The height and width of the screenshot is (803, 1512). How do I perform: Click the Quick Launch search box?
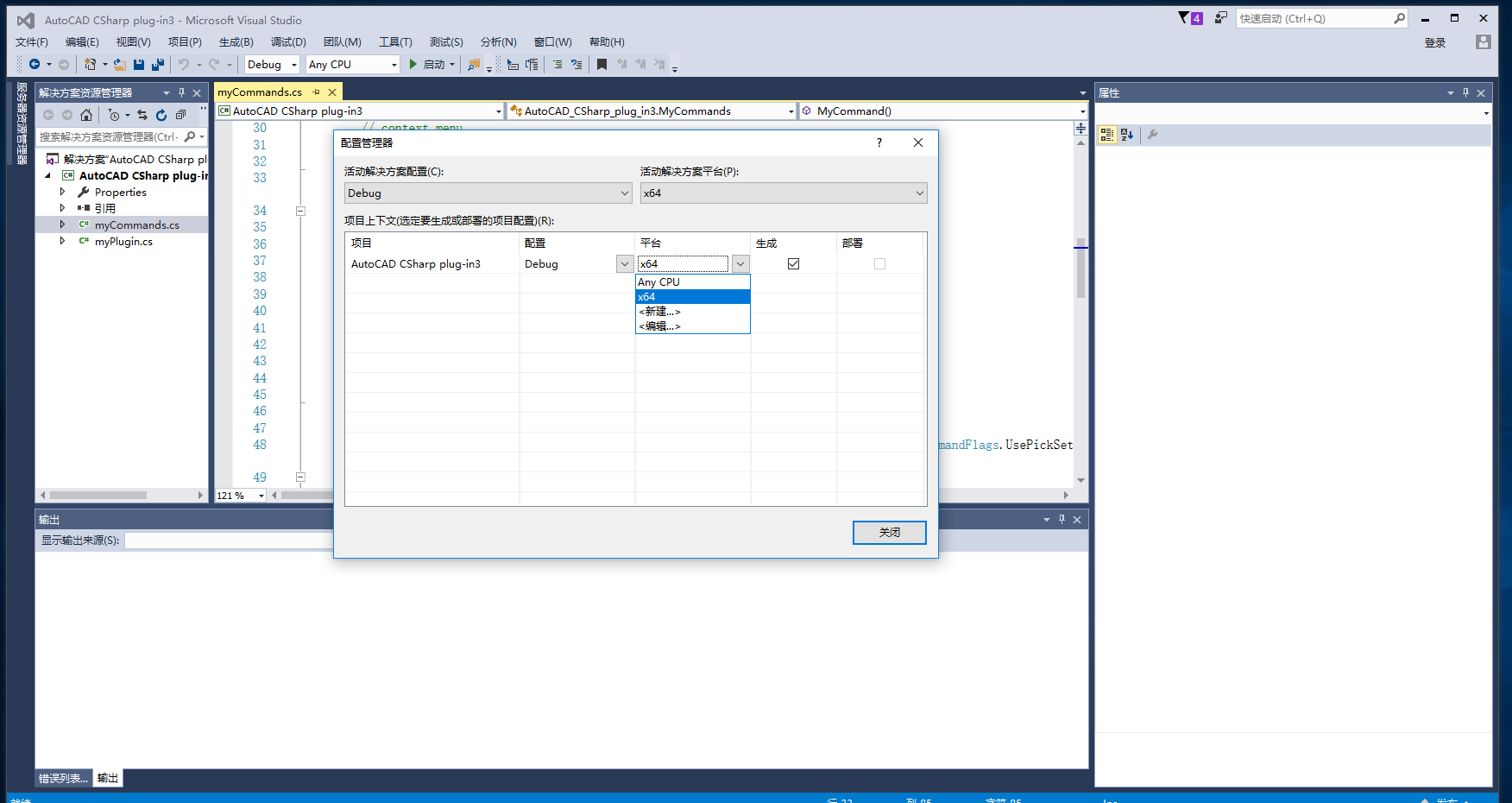[x=1312, y=19]
